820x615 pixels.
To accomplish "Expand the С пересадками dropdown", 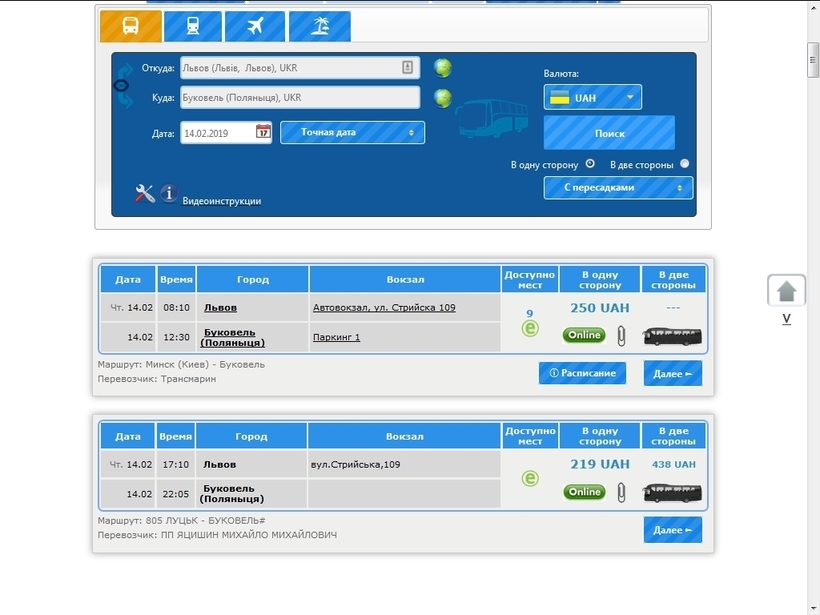I will pos(618,188).
